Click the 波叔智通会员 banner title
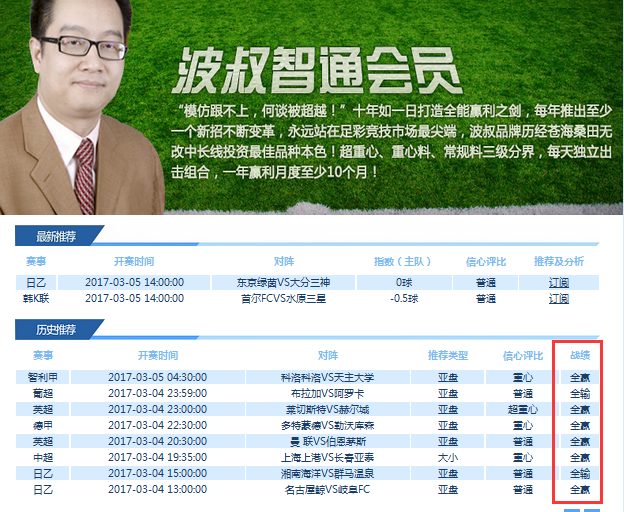This screenshot has height=512, width=624. (x=316, y=70)
